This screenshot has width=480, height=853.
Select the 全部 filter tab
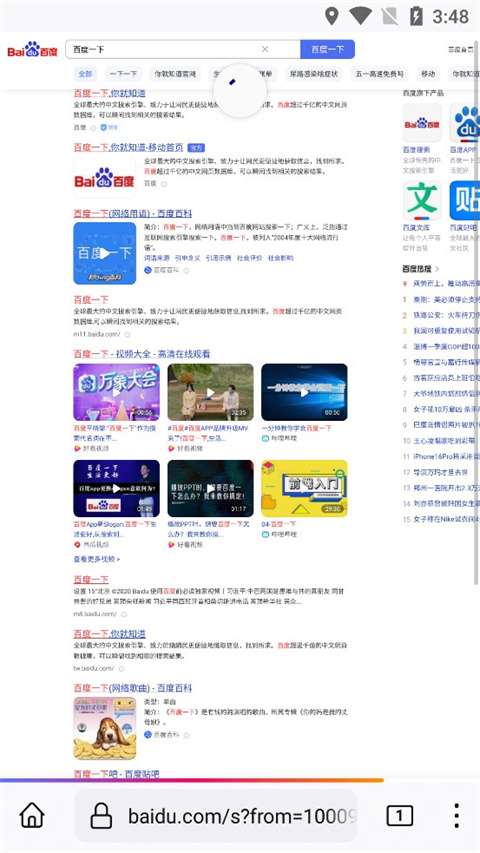(85, 73)
